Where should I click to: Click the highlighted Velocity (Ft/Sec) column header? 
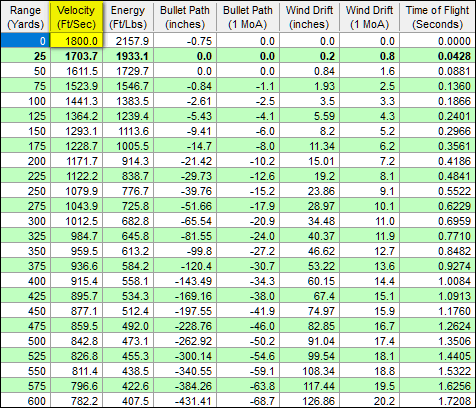(x=76, y=17)
